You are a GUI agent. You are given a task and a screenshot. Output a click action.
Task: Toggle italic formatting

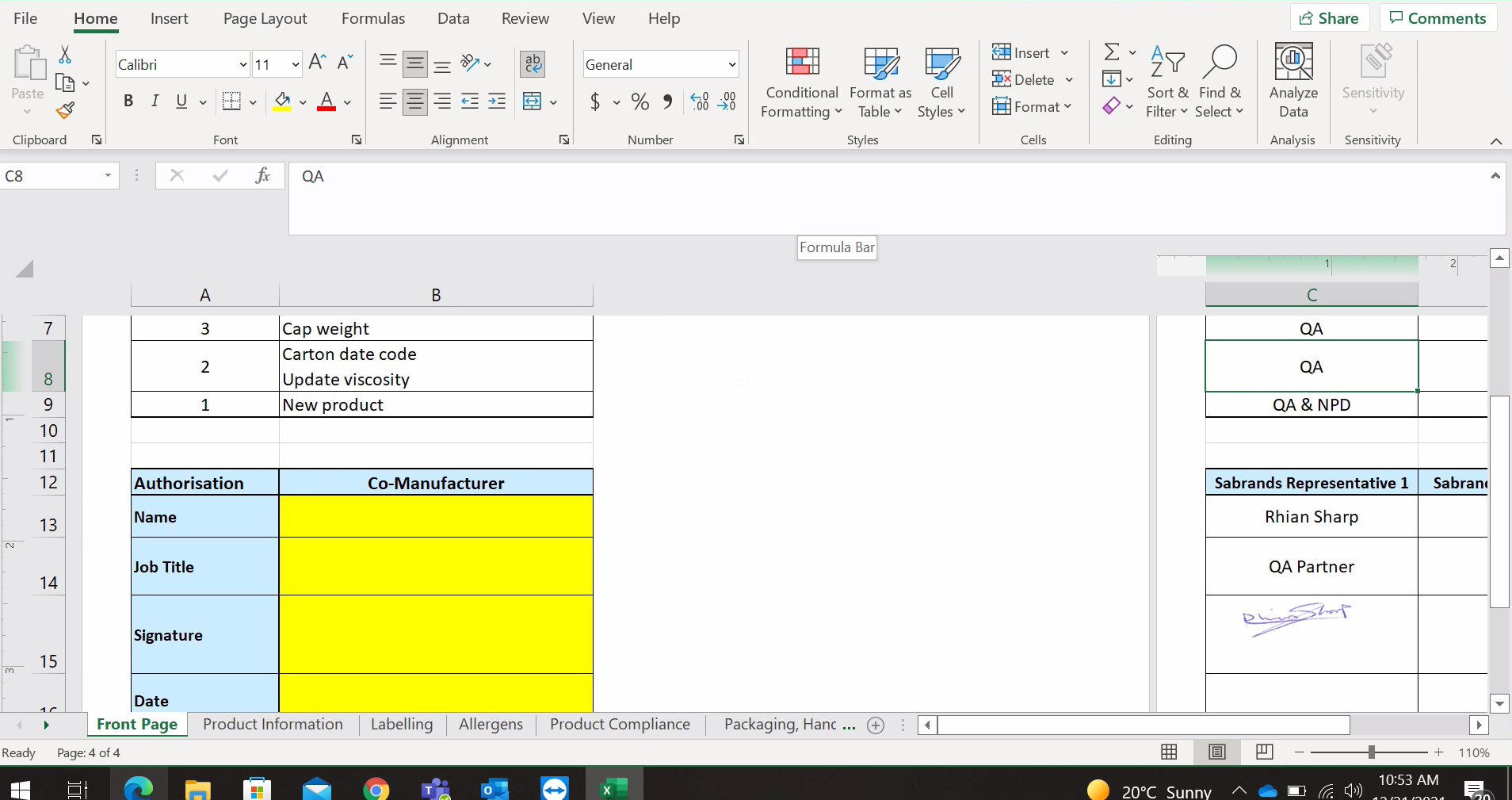click(155, 101)
